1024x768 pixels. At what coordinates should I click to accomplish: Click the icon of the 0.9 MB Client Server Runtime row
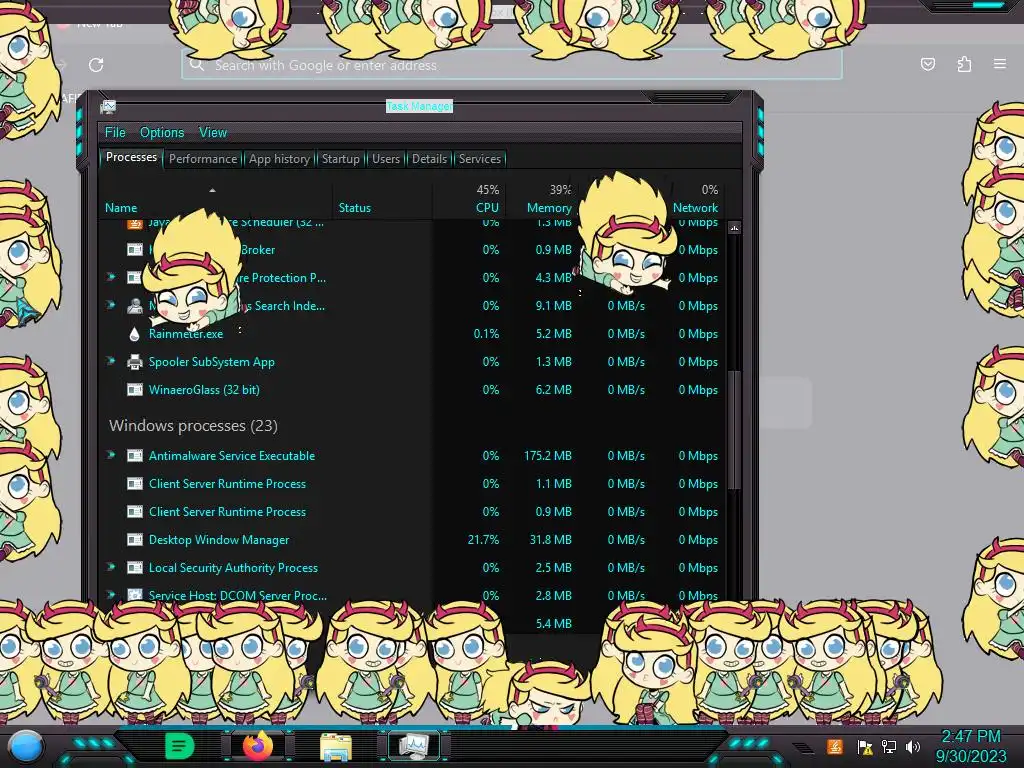pyautogui.click(x=135, y=512)
